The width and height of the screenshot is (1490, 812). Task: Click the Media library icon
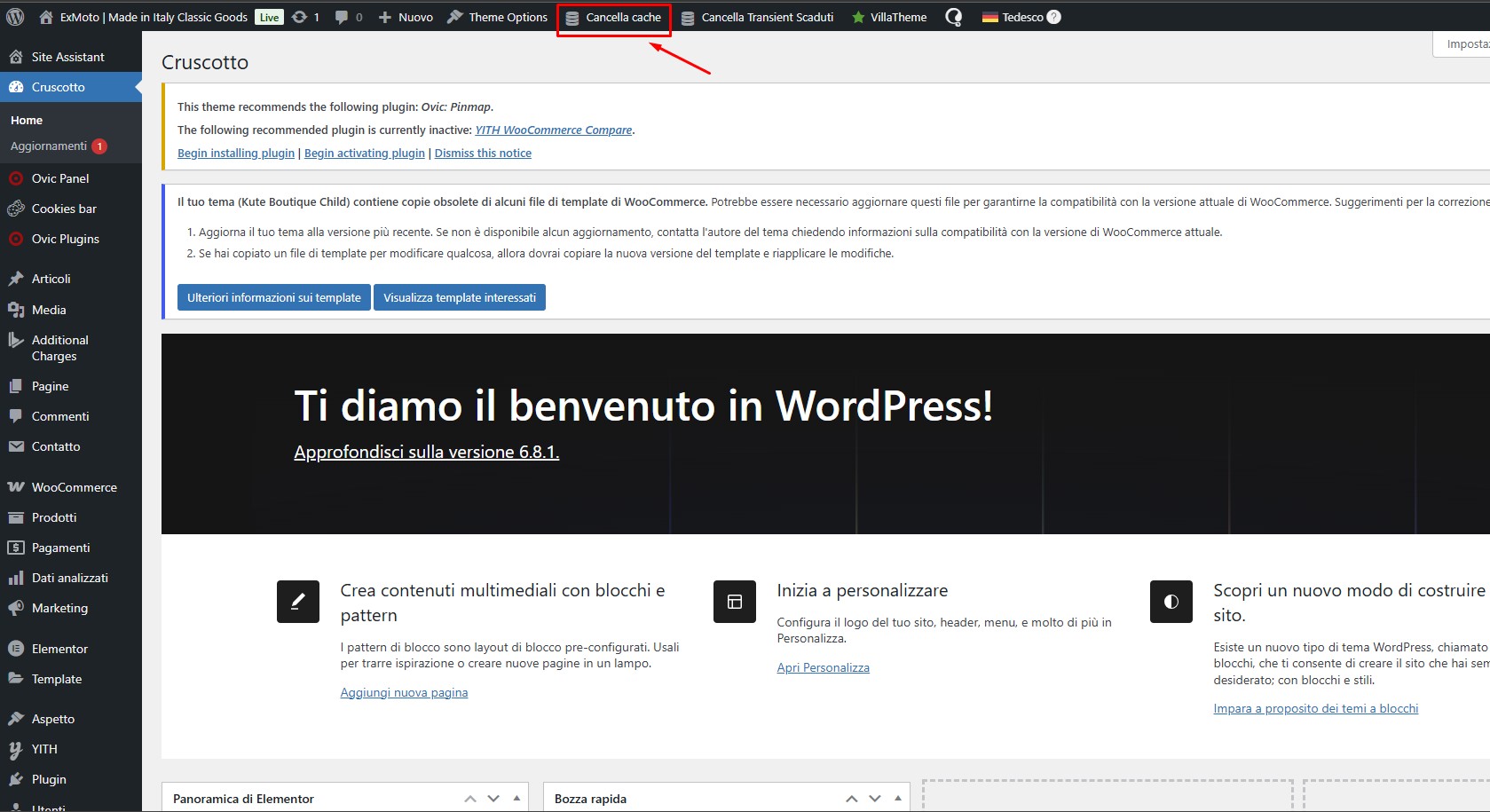[x=16, y=310]
